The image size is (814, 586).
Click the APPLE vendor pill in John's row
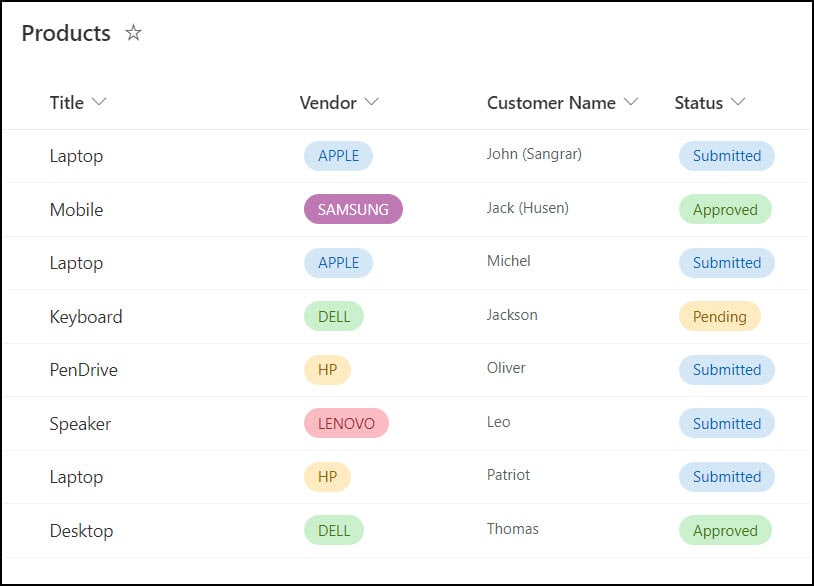coord(338,156)
